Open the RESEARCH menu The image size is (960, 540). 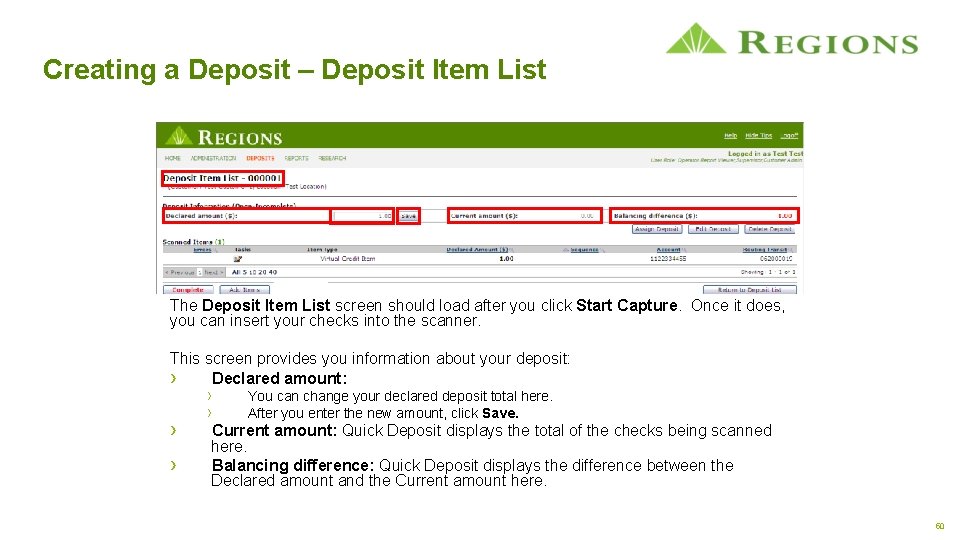[332, 158]
